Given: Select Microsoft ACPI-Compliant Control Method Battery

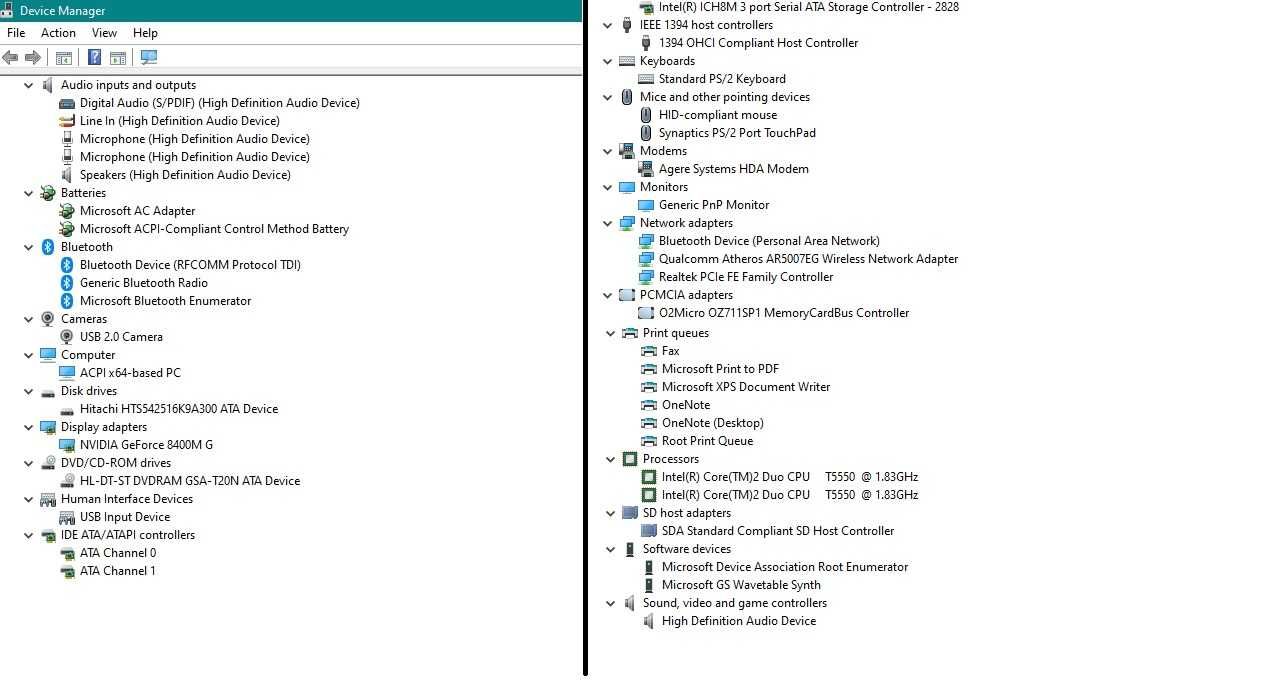Looking at the screenshot, I should click(x=215, y=229).
